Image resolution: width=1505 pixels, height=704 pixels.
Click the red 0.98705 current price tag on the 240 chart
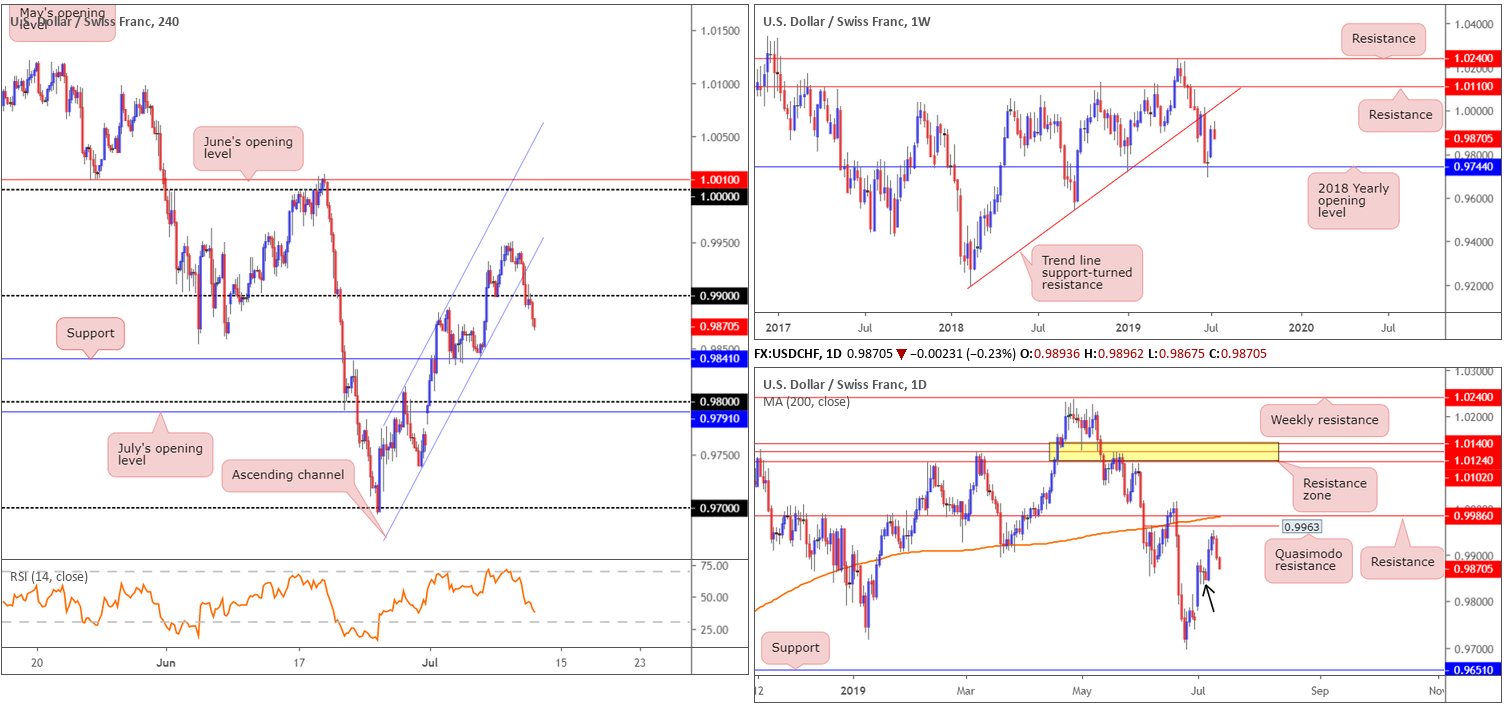coord(720,326)
